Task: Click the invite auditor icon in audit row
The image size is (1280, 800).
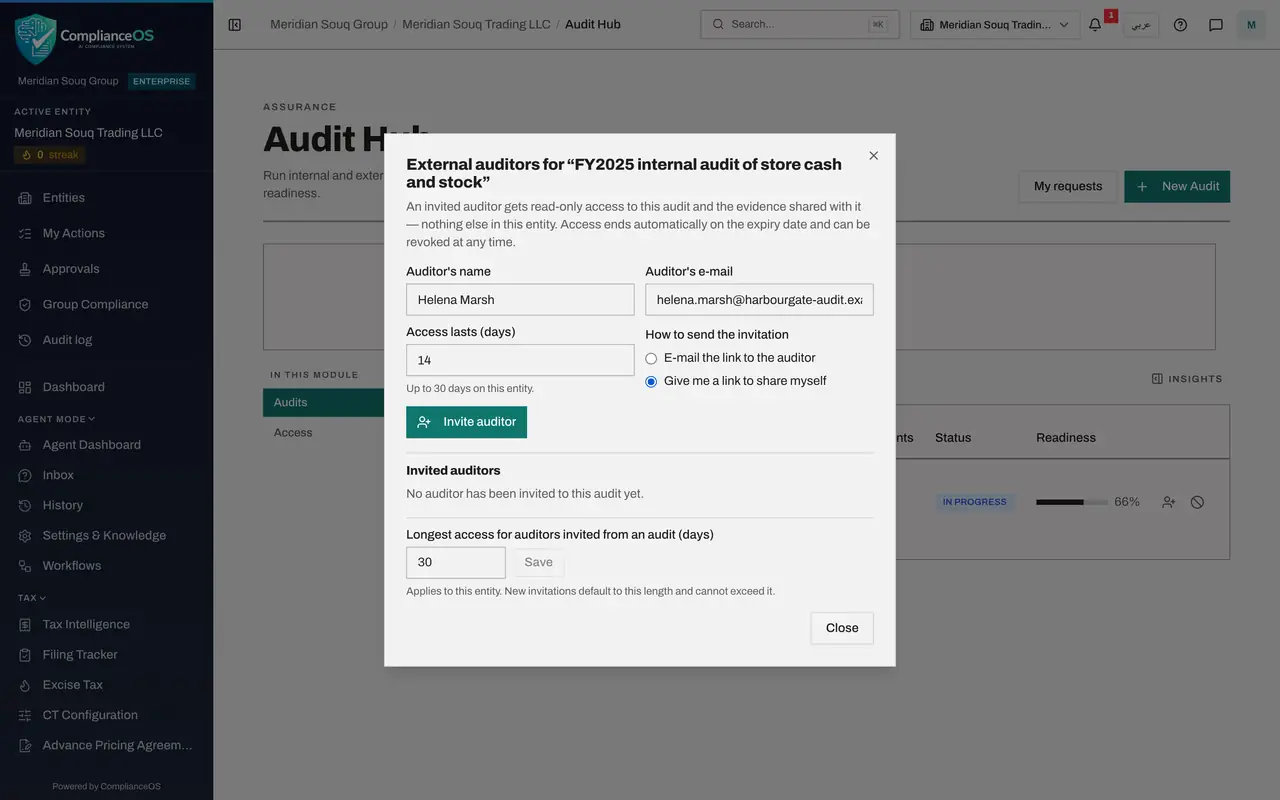Action: (x=1168, y=502)
